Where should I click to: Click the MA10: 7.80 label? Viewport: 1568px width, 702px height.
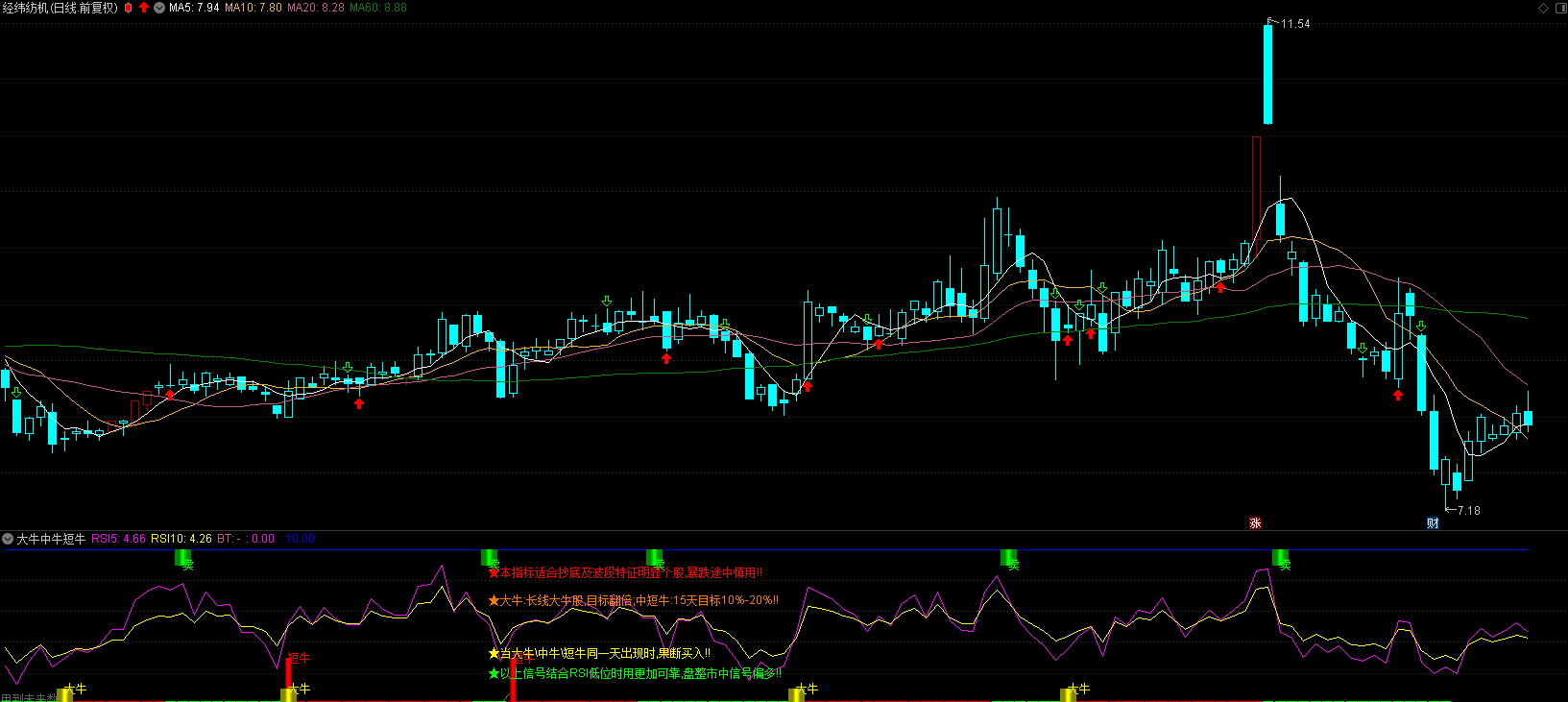253,8
